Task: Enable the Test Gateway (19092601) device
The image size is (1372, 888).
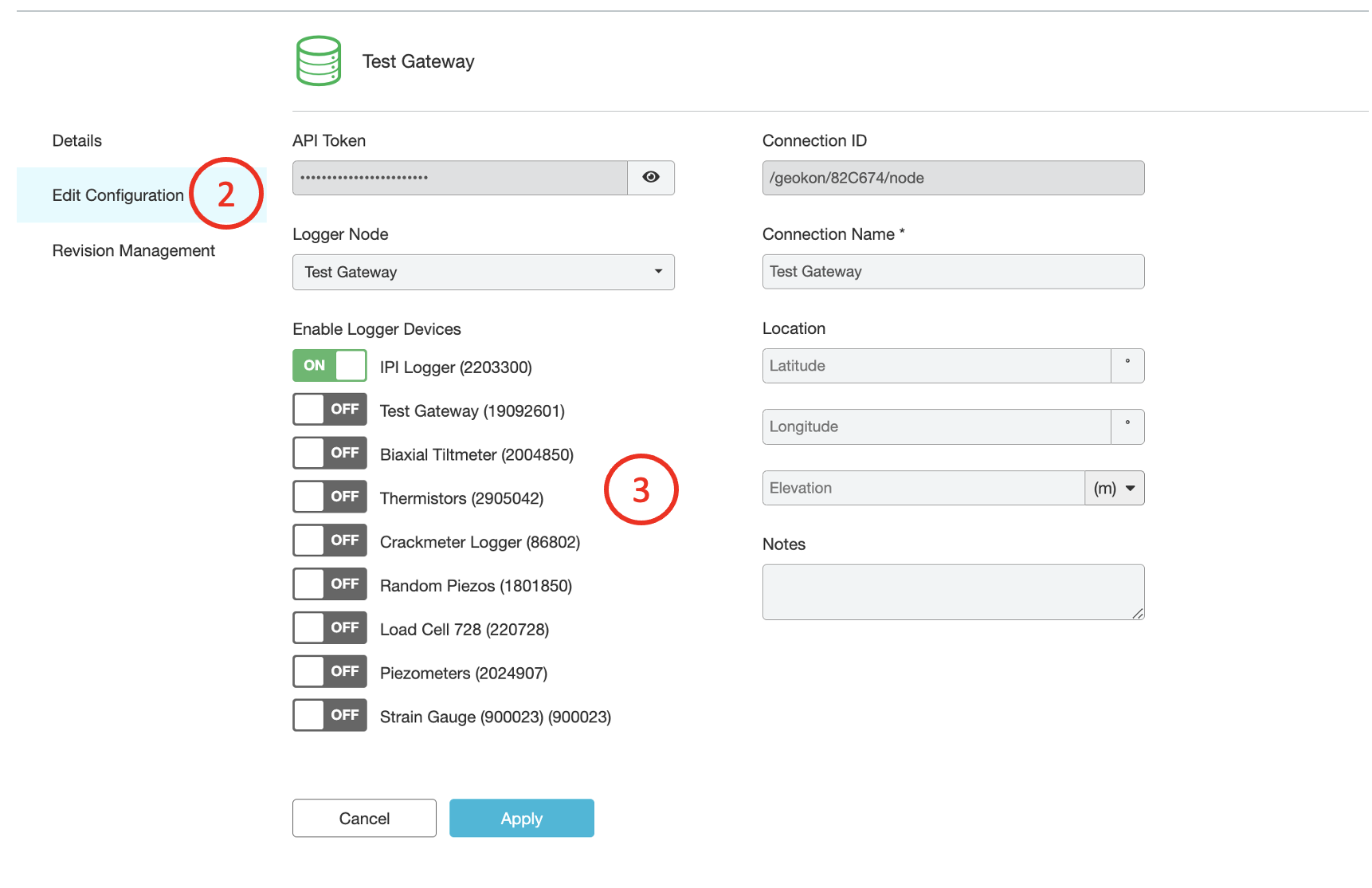Action: click(329, 410)
